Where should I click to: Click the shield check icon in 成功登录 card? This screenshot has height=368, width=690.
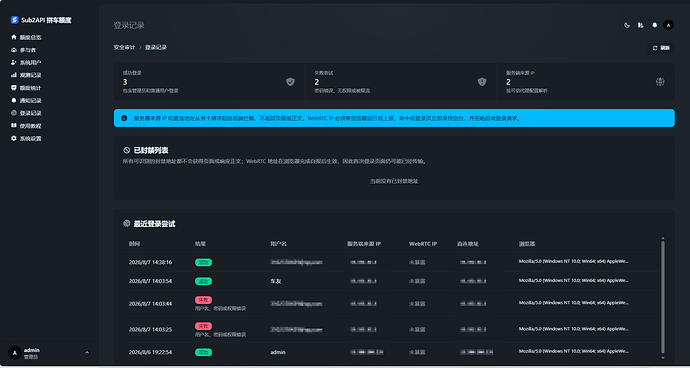pyautogui.click(x=290, y=81)
